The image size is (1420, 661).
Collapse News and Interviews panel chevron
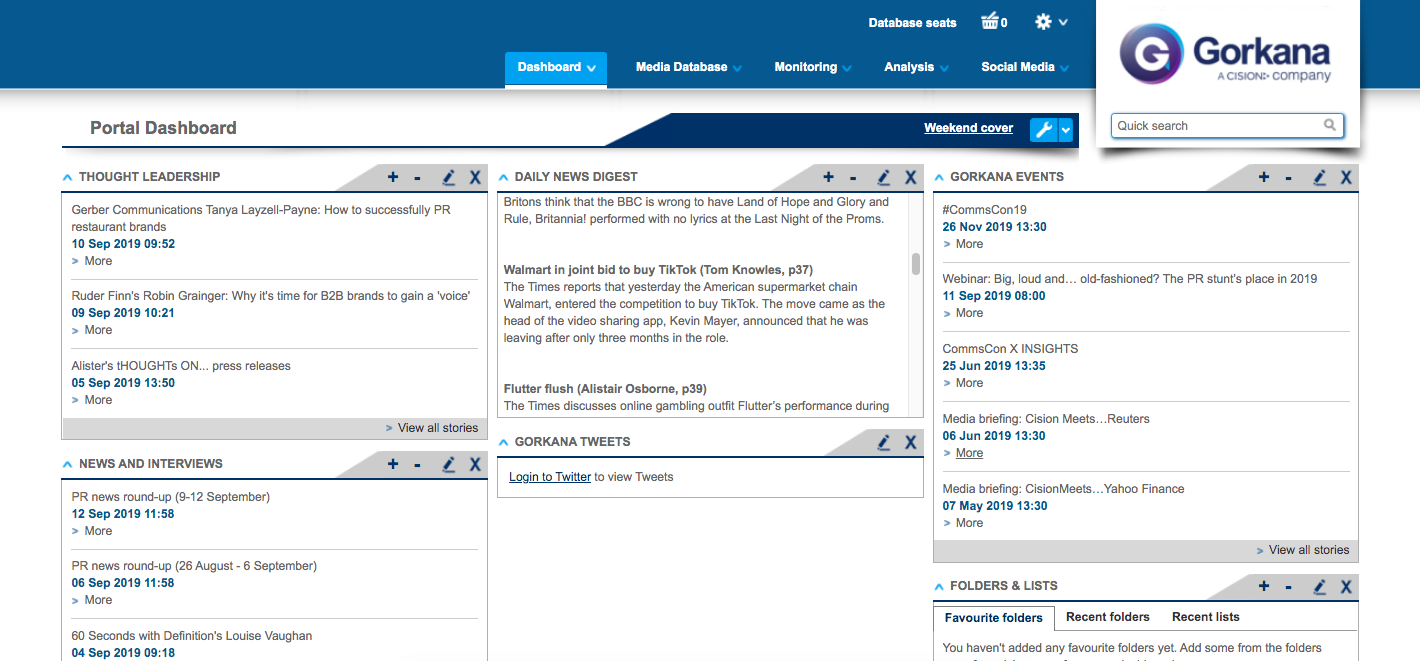(x=68, y=464)
